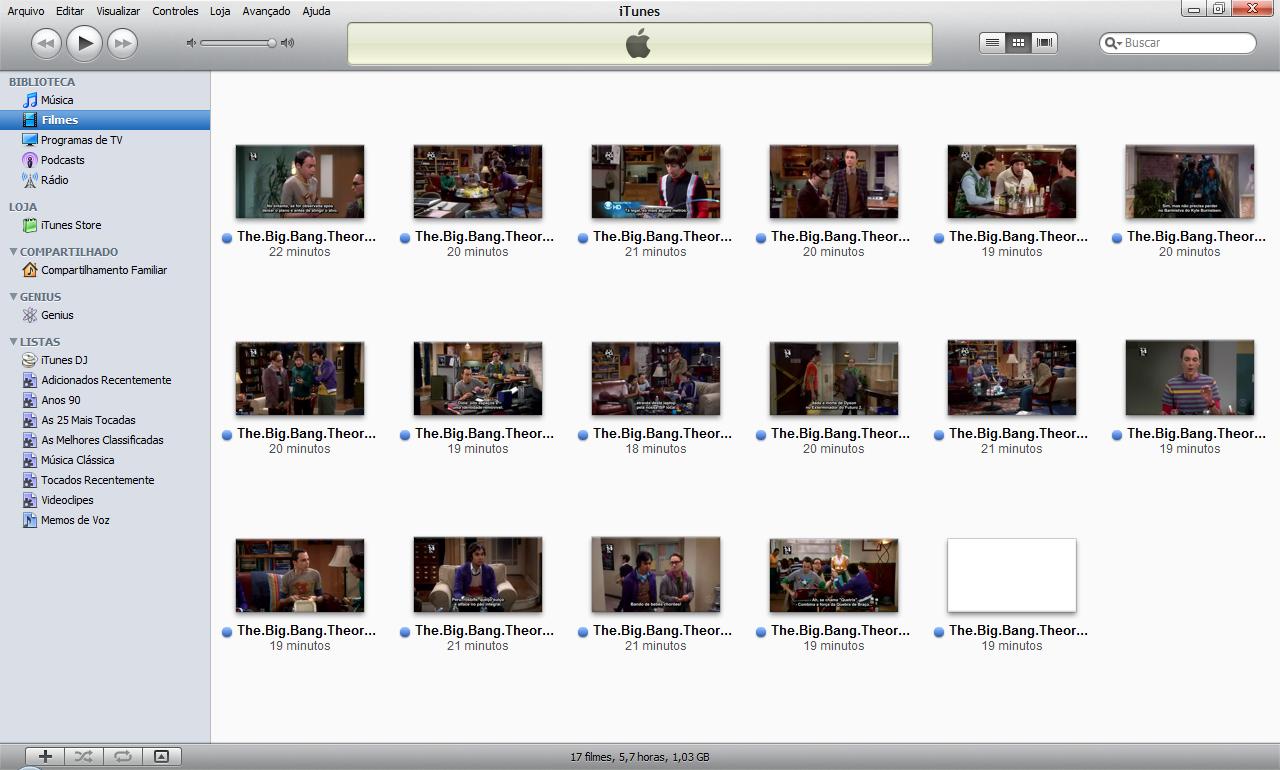Open the Visualizar menu
The width and height of the screenshot is (1280, 770).
coord(118,11)
